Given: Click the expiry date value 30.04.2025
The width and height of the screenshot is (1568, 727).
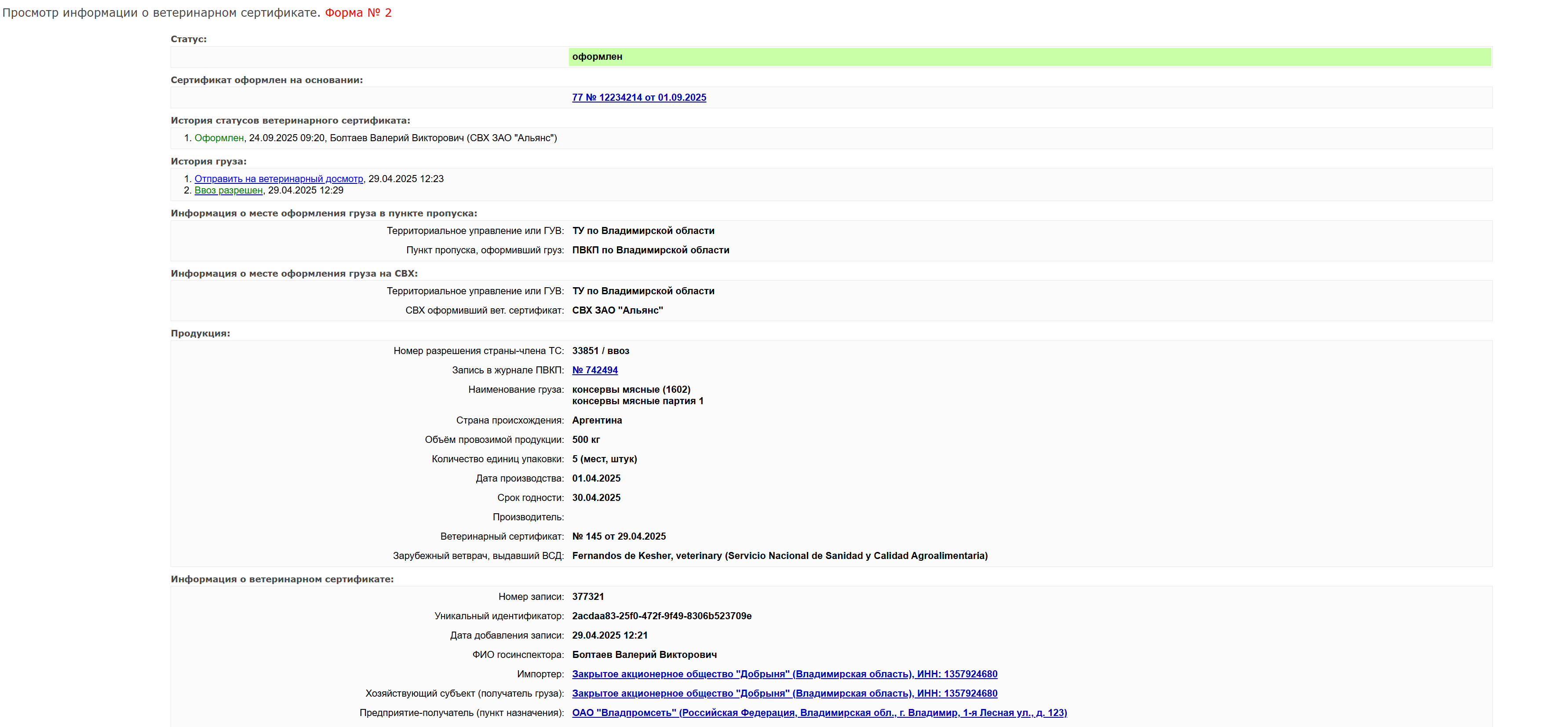Looking at the screenshot, I should pyautogui.click(x=596, y=497).
